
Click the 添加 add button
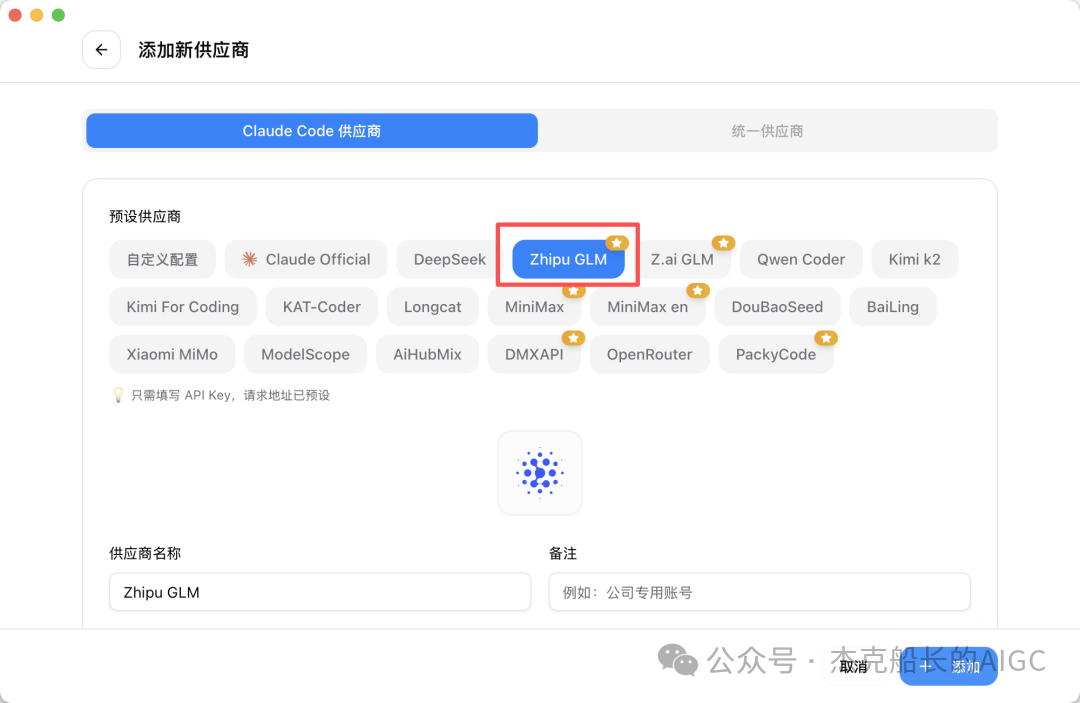pyautogui.click(x=948, y=667)
